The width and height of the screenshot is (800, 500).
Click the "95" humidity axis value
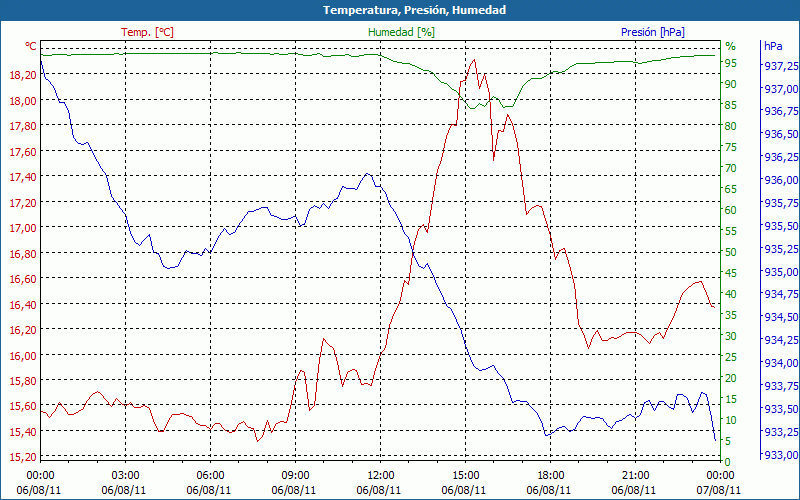[731, 63]
